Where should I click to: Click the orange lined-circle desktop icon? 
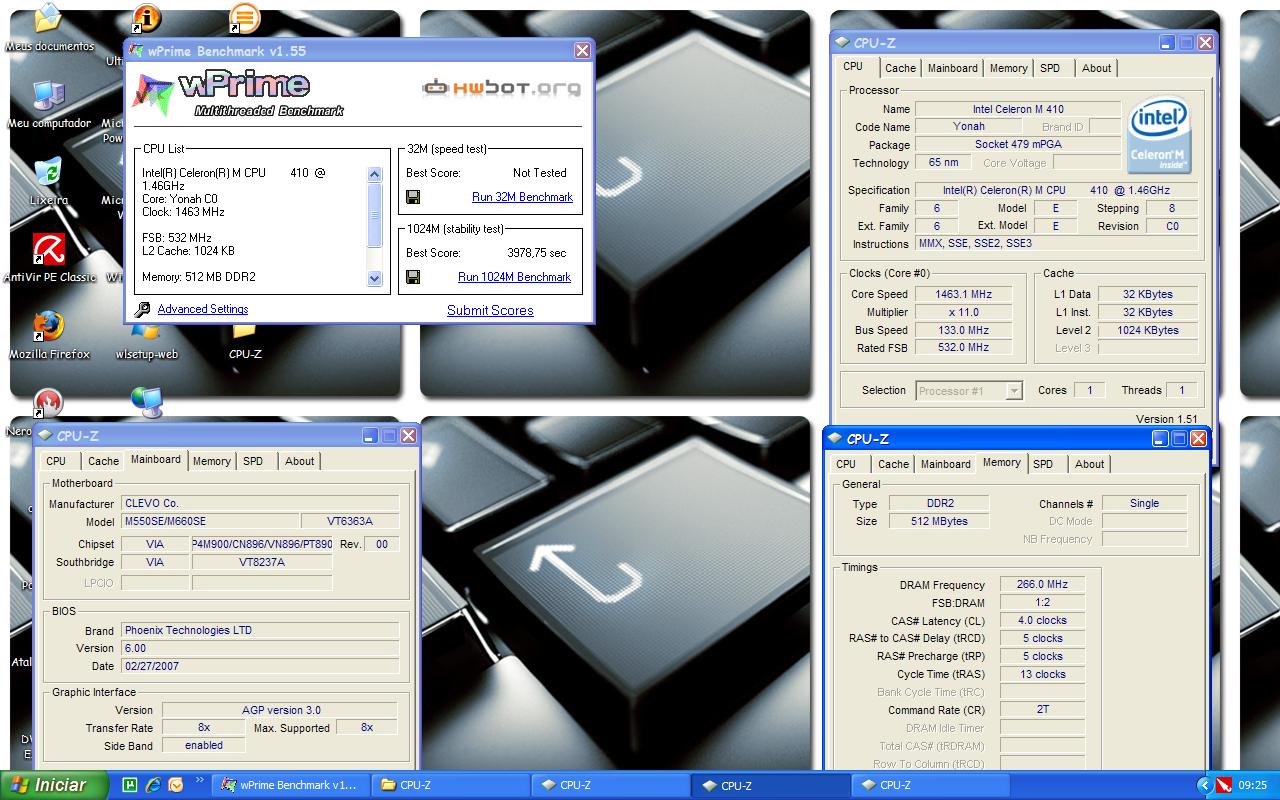[244, 19]
